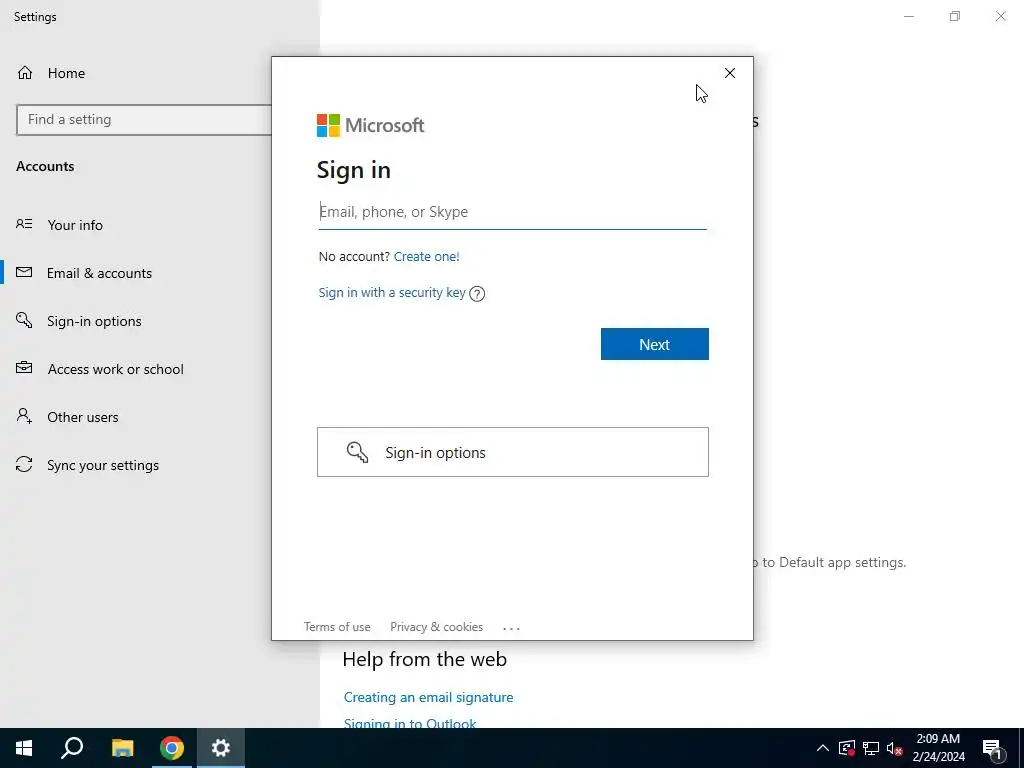
Task: Minimize the Settings window
Action: coord(909,16)
